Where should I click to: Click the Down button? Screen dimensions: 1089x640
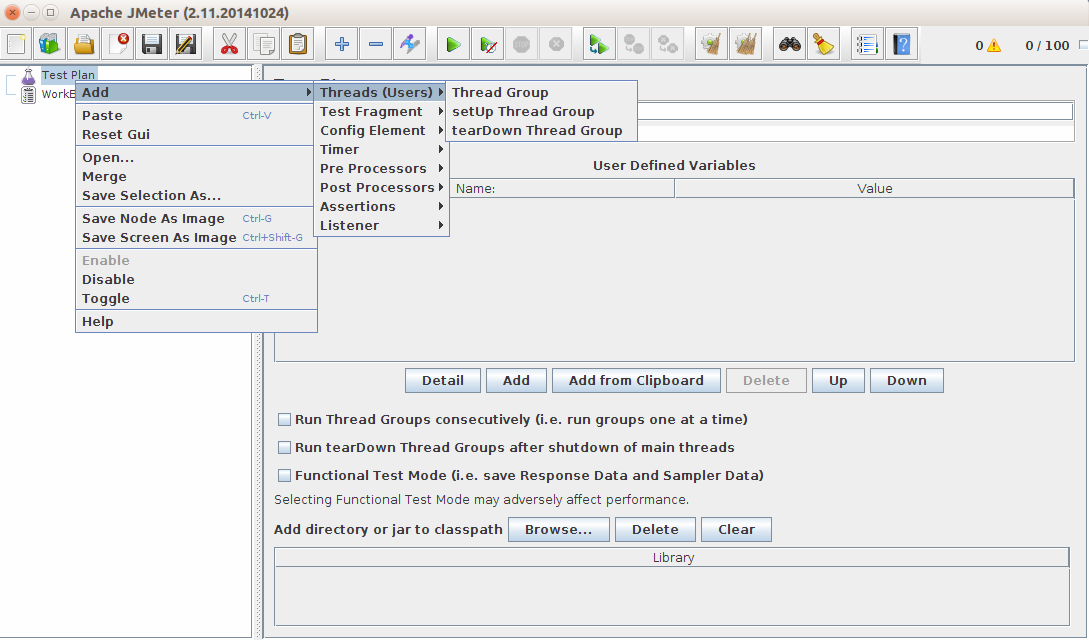[906, 380]
